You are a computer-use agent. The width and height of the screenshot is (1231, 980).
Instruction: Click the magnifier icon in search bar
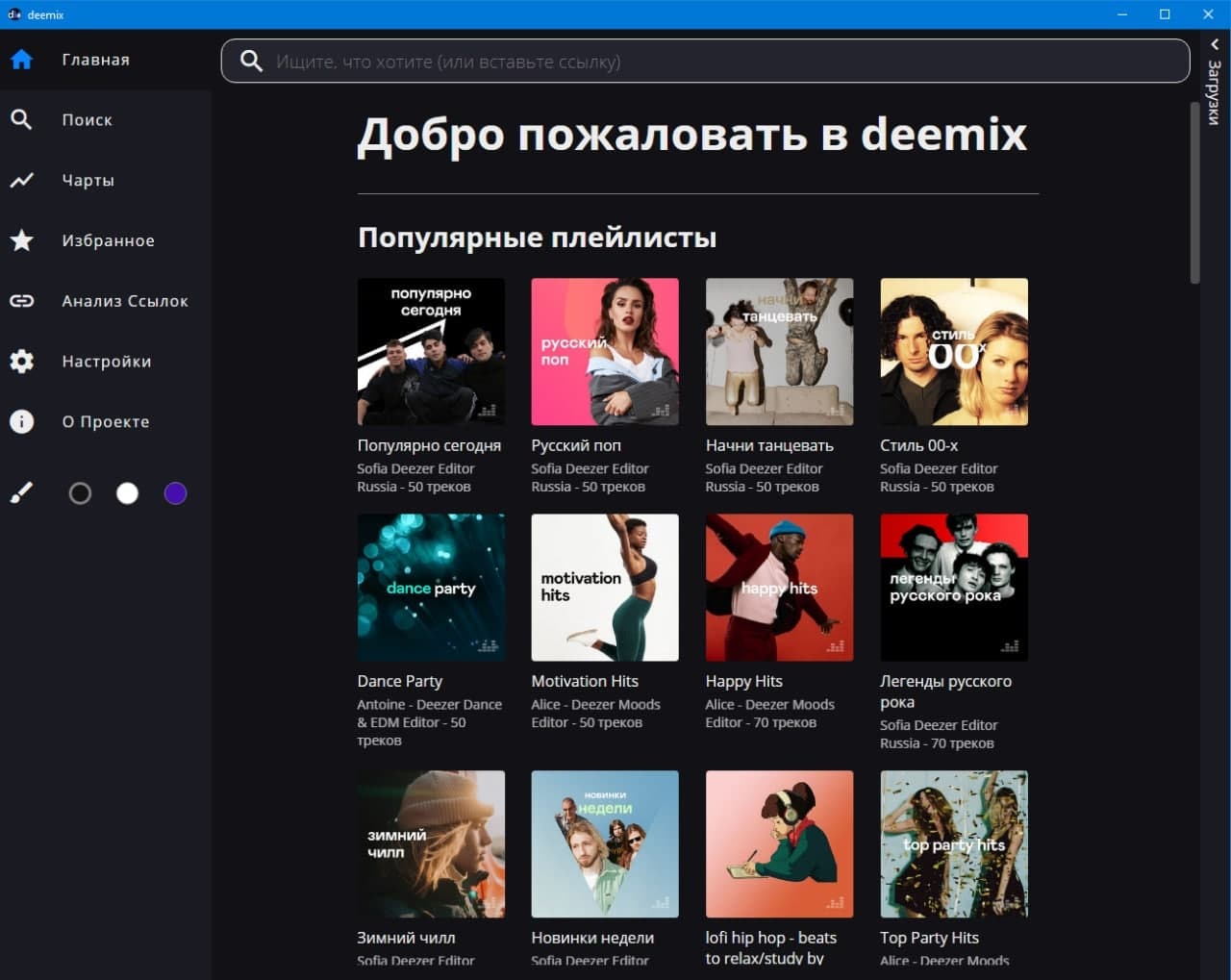pos(251,62)
